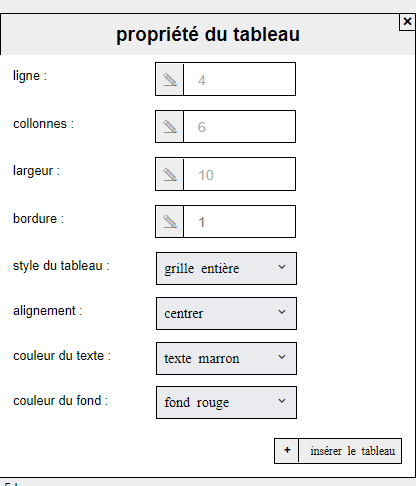Click the chevron arrow of texte marron

coord(282,357)
